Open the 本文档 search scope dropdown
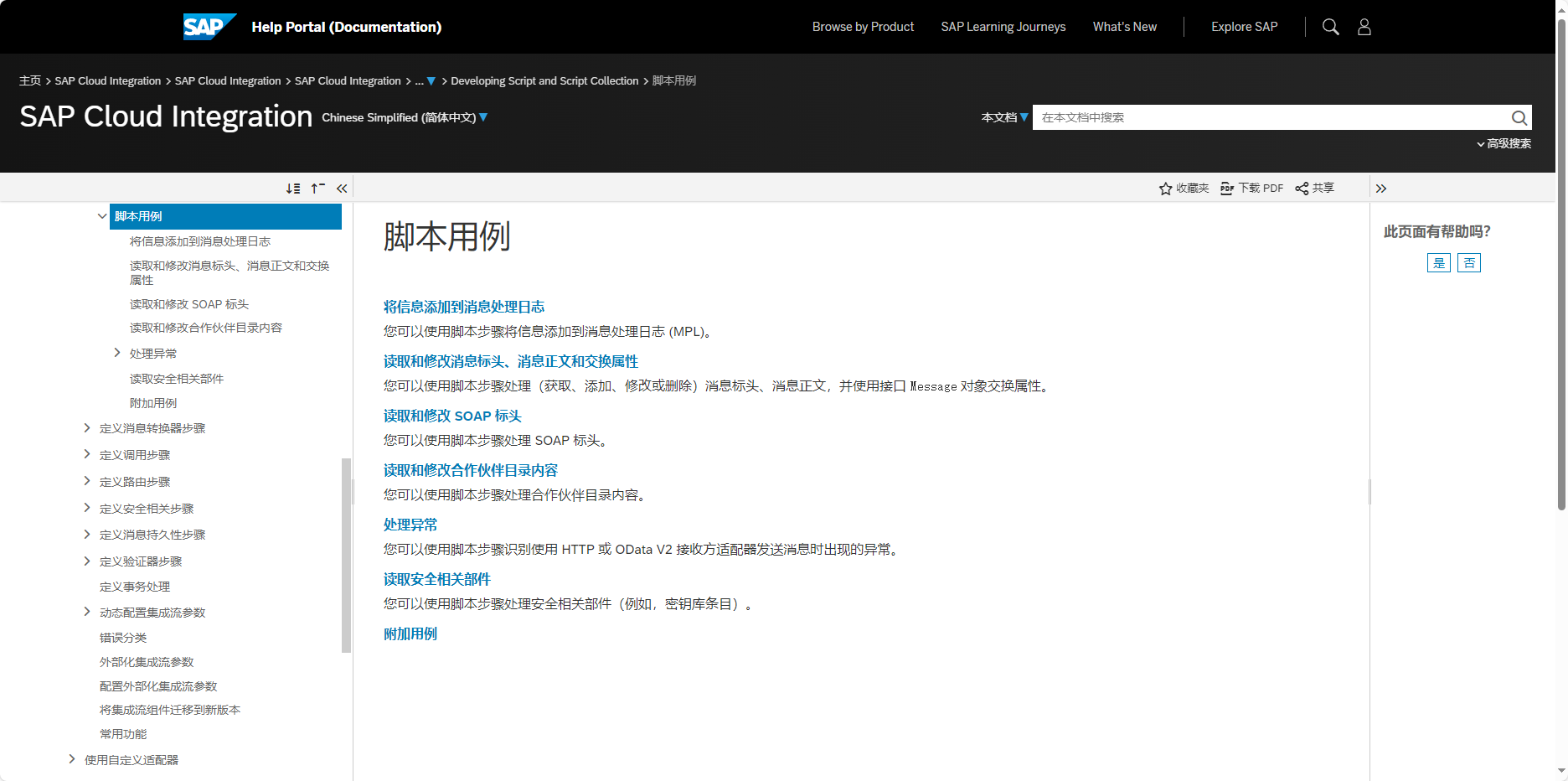Image resolution: width=1568 pixels, height=781 pixels. tap(1004, 117)
